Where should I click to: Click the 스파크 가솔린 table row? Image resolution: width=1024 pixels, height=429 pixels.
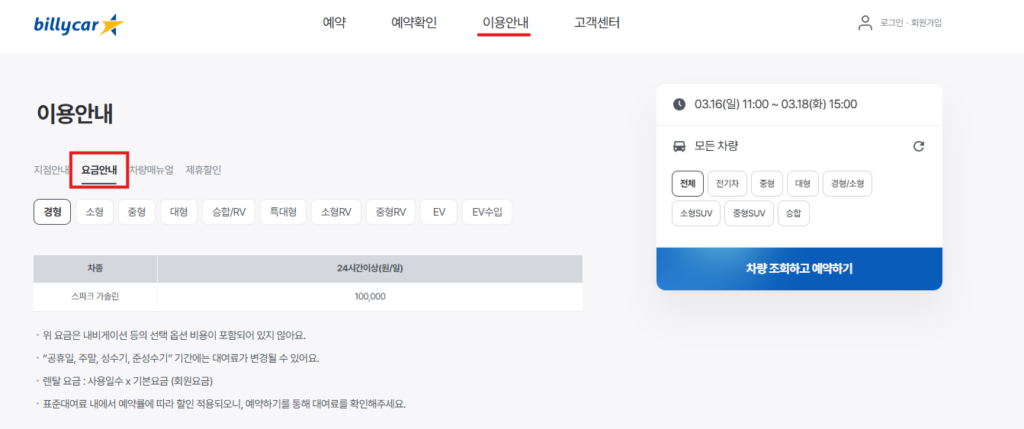coord(308,296)
